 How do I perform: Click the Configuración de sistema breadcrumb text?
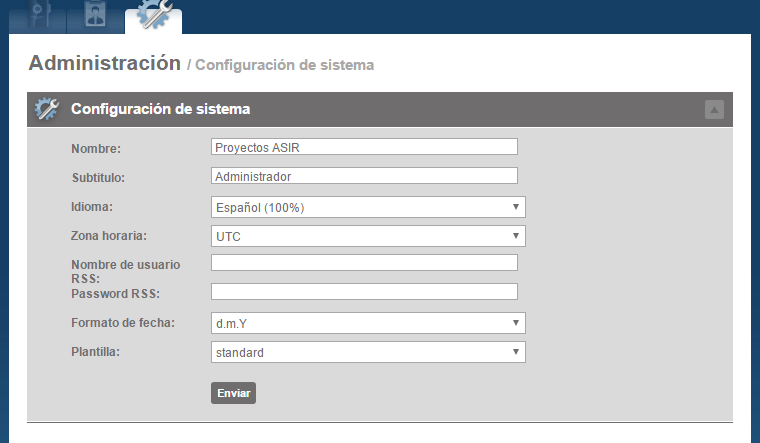[284, 65]
